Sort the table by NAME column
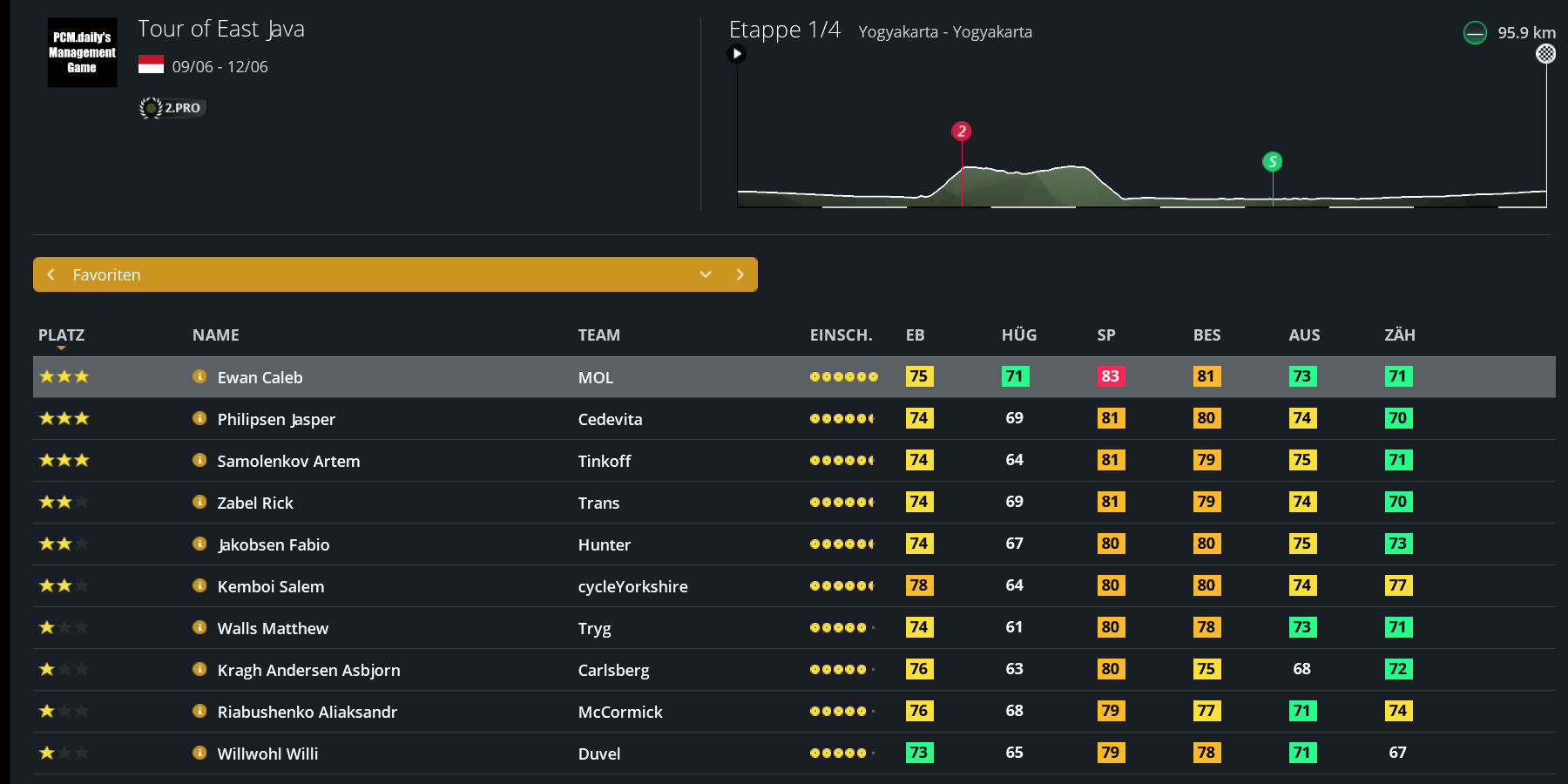Screen dimensions: 1568x784 click(215, 335)
